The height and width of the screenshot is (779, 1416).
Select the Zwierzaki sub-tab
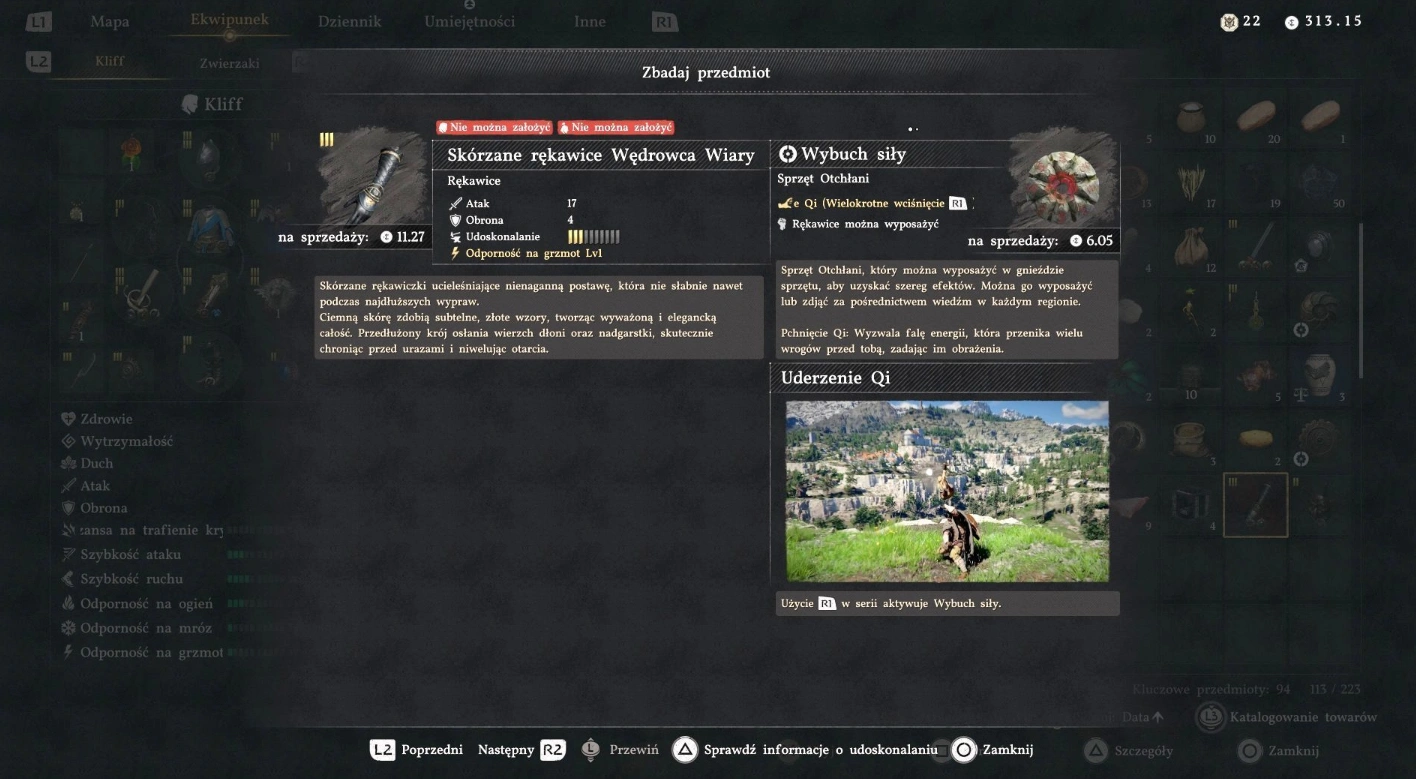pyautogui.click(x=229, y=62)
